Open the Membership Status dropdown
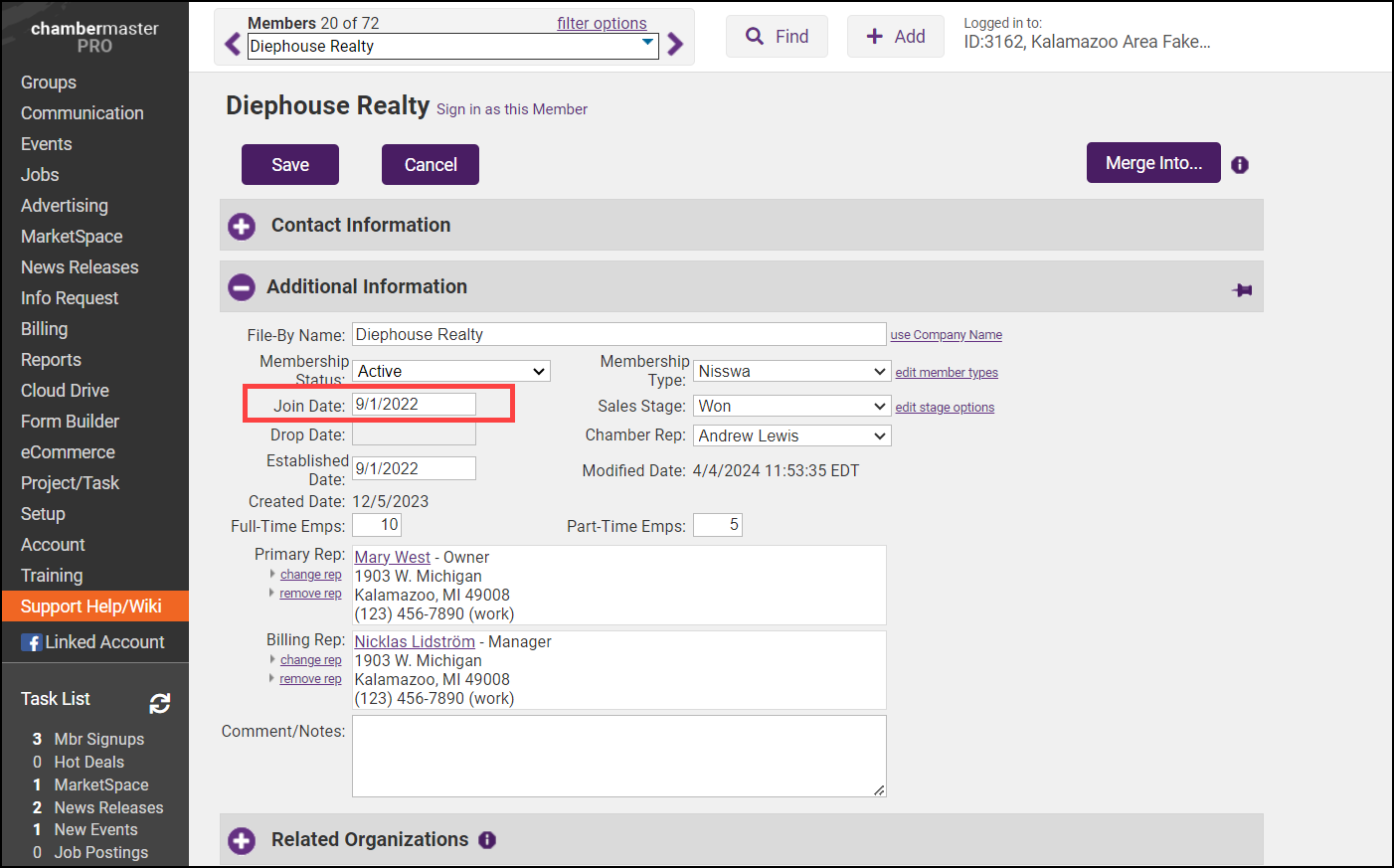Screen dimensions: 1394x868 (450, 372)
